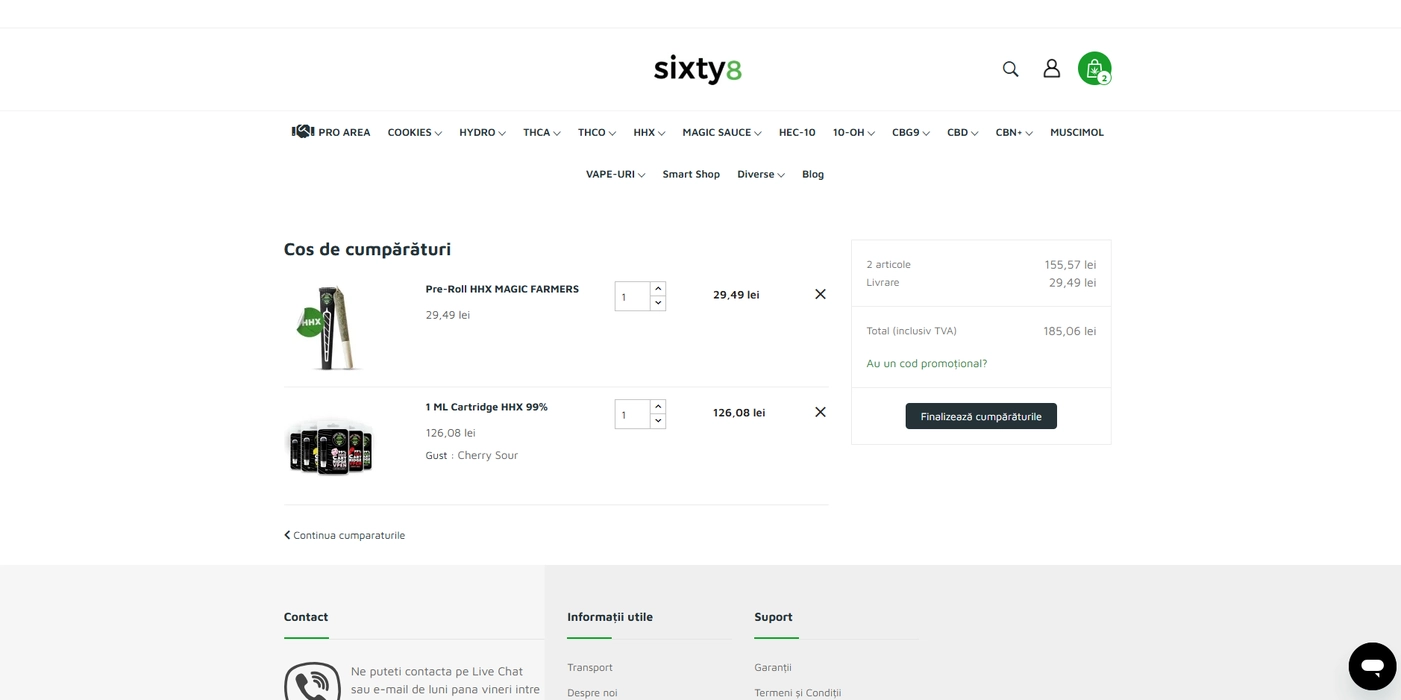Decrease Pre-Roll quantity with down arrow
This screenshot has width=1401, height=700.
658,303
